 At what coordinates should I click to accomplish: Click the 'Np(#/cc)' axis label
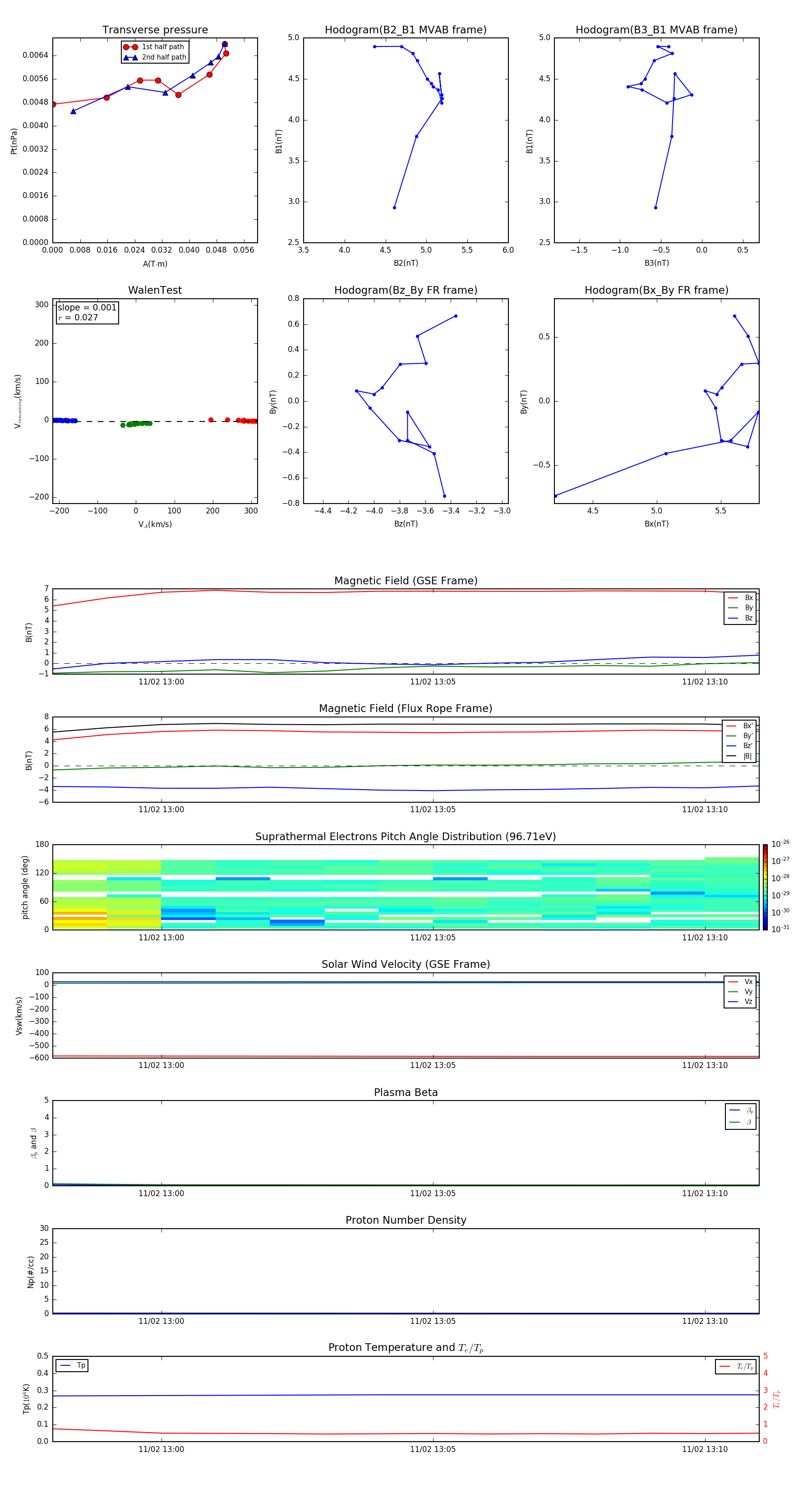tap(31, 1272)
